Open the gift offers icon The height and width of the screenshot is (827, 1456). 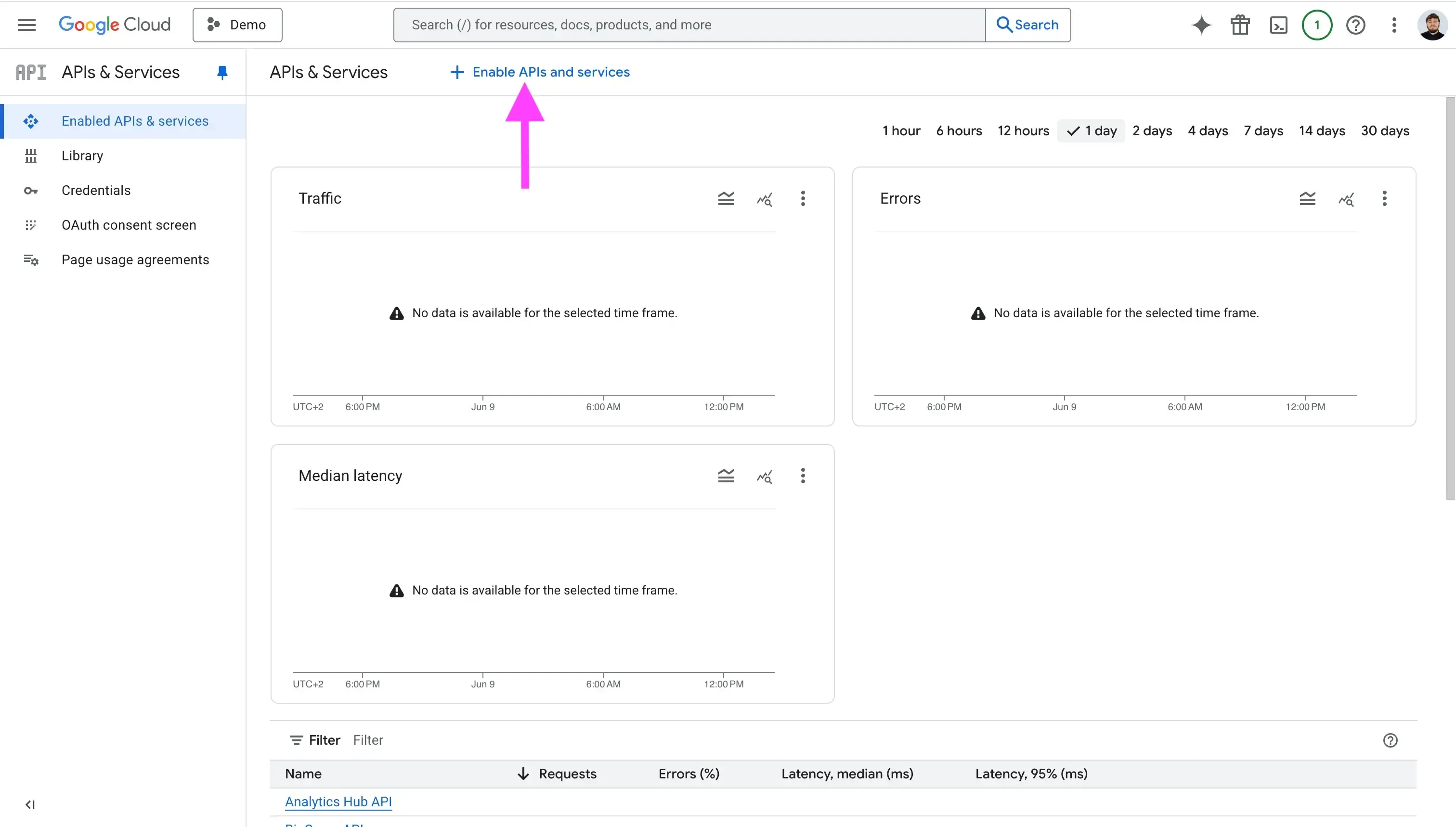1239,25
